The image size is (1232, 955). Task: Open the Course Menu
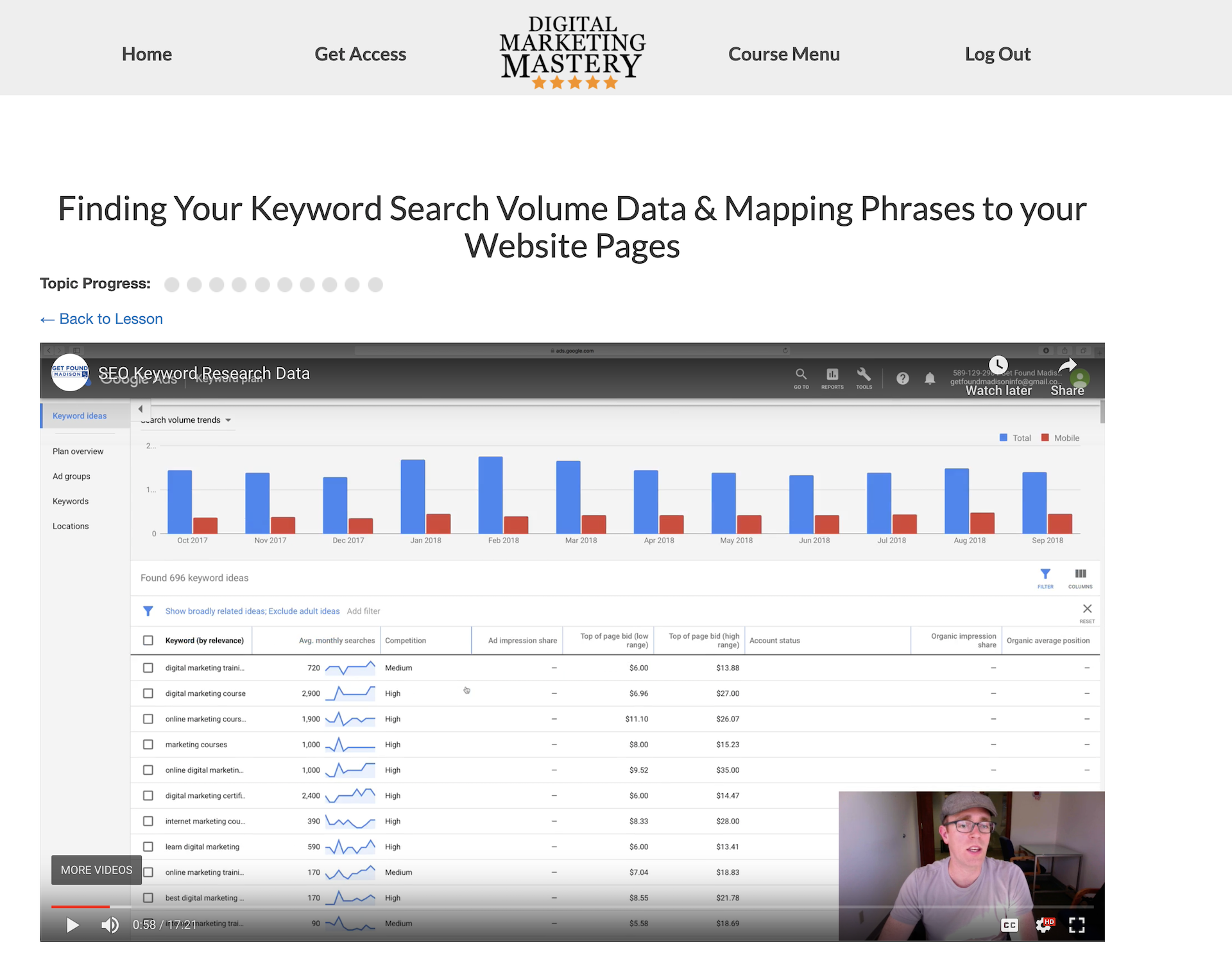pyautogui.click(x=784, y=54)
